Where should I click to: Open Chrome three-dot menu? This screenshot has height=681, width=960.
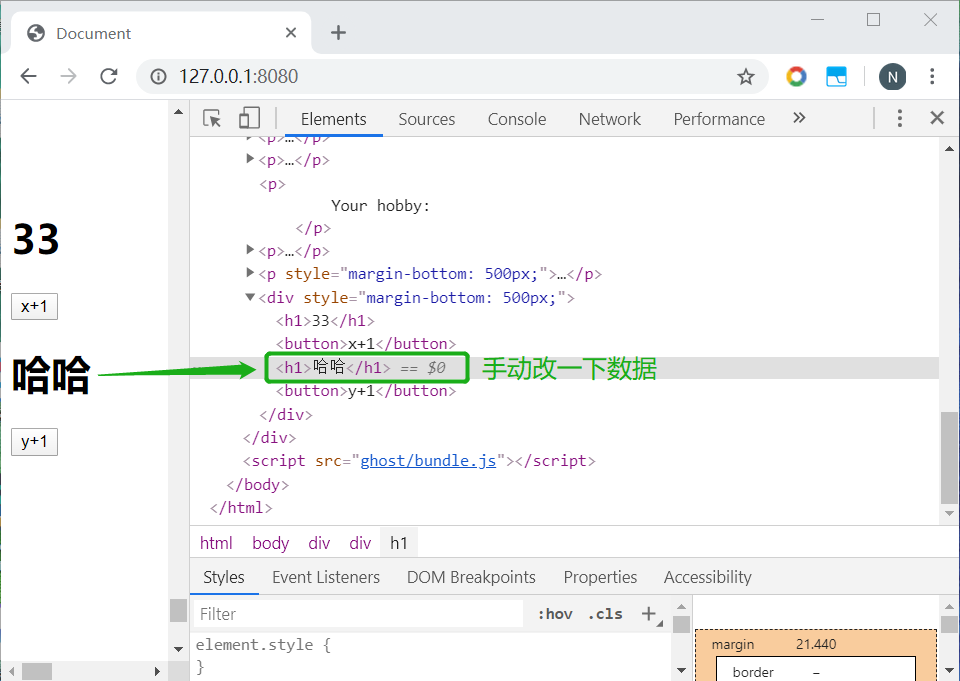(x=932, y=77)
